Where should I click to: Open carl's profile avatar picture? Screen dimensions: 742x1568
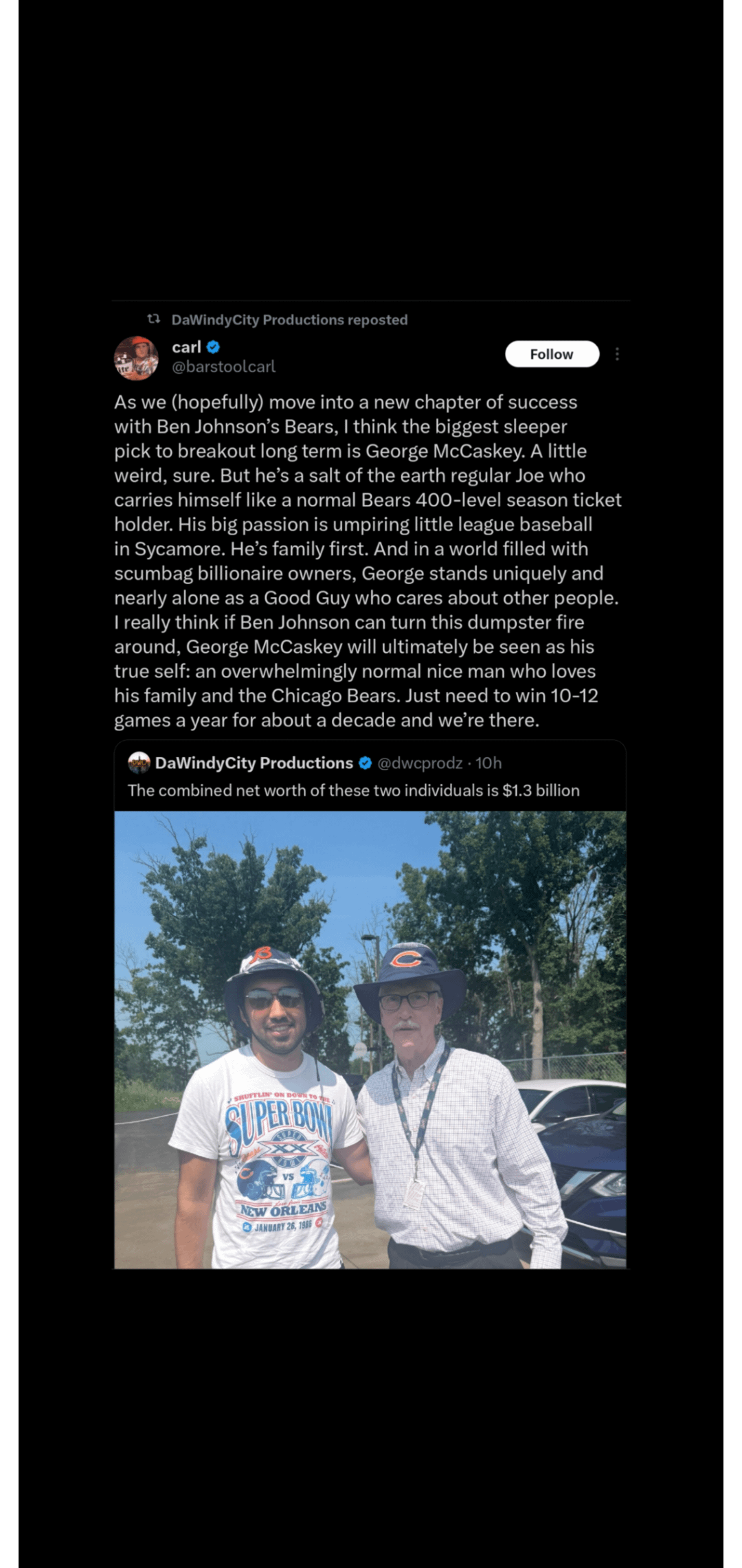136,357
